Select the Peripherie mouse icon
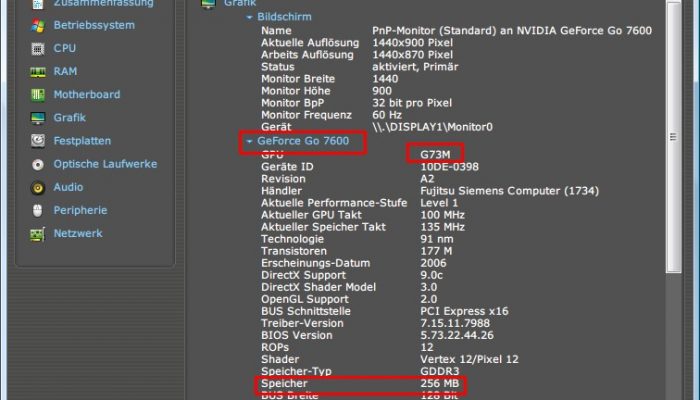Viewport: 700px width, 400px height. click(38, 211)
